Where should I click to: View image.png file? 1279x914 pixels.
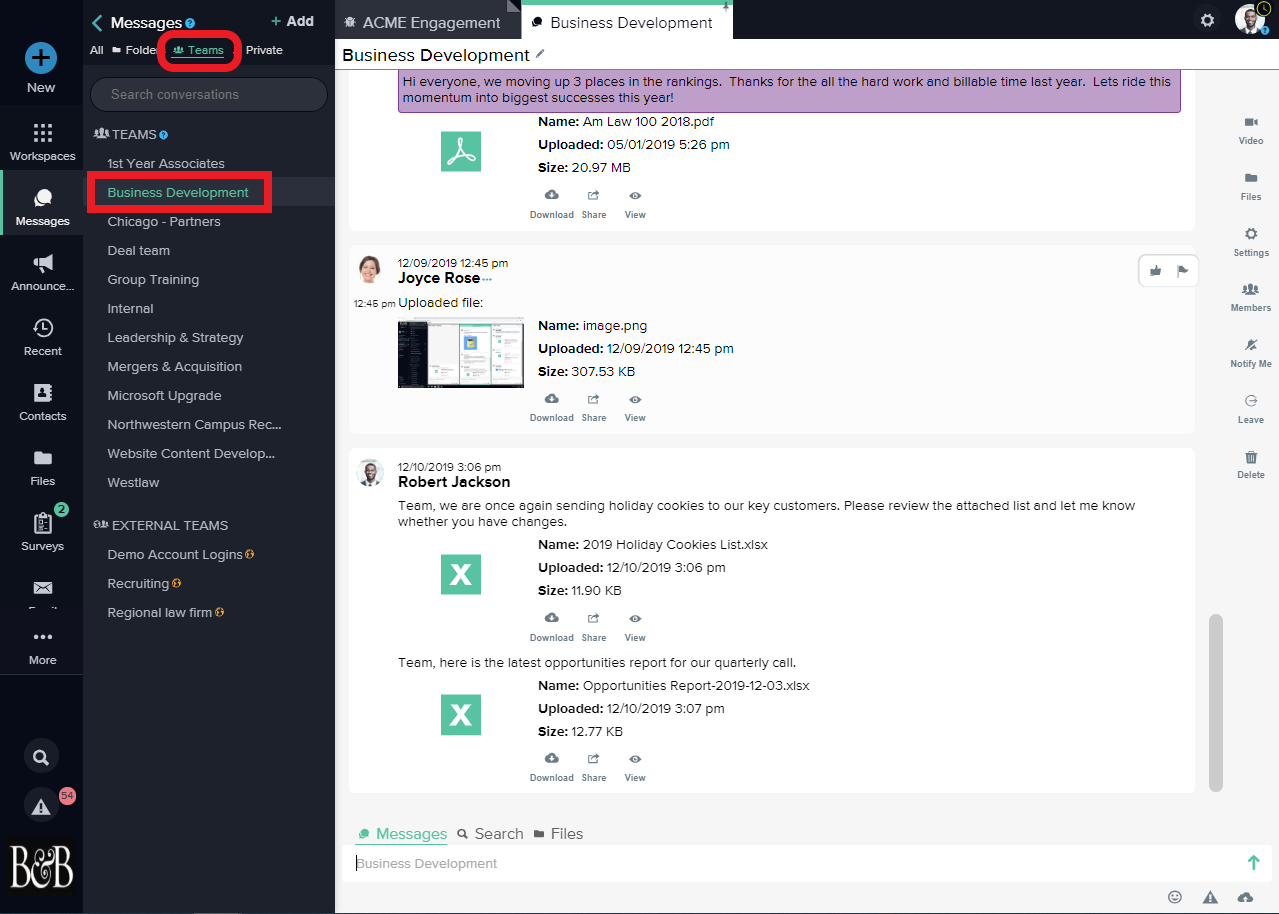(x=635, y=406)
